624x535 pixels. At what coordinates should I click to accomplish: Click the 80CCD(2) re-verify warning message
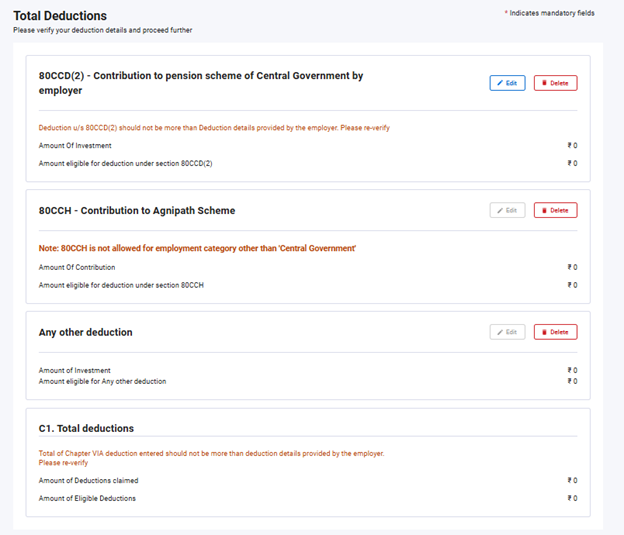pyautogui.click(x=214, y=128)
